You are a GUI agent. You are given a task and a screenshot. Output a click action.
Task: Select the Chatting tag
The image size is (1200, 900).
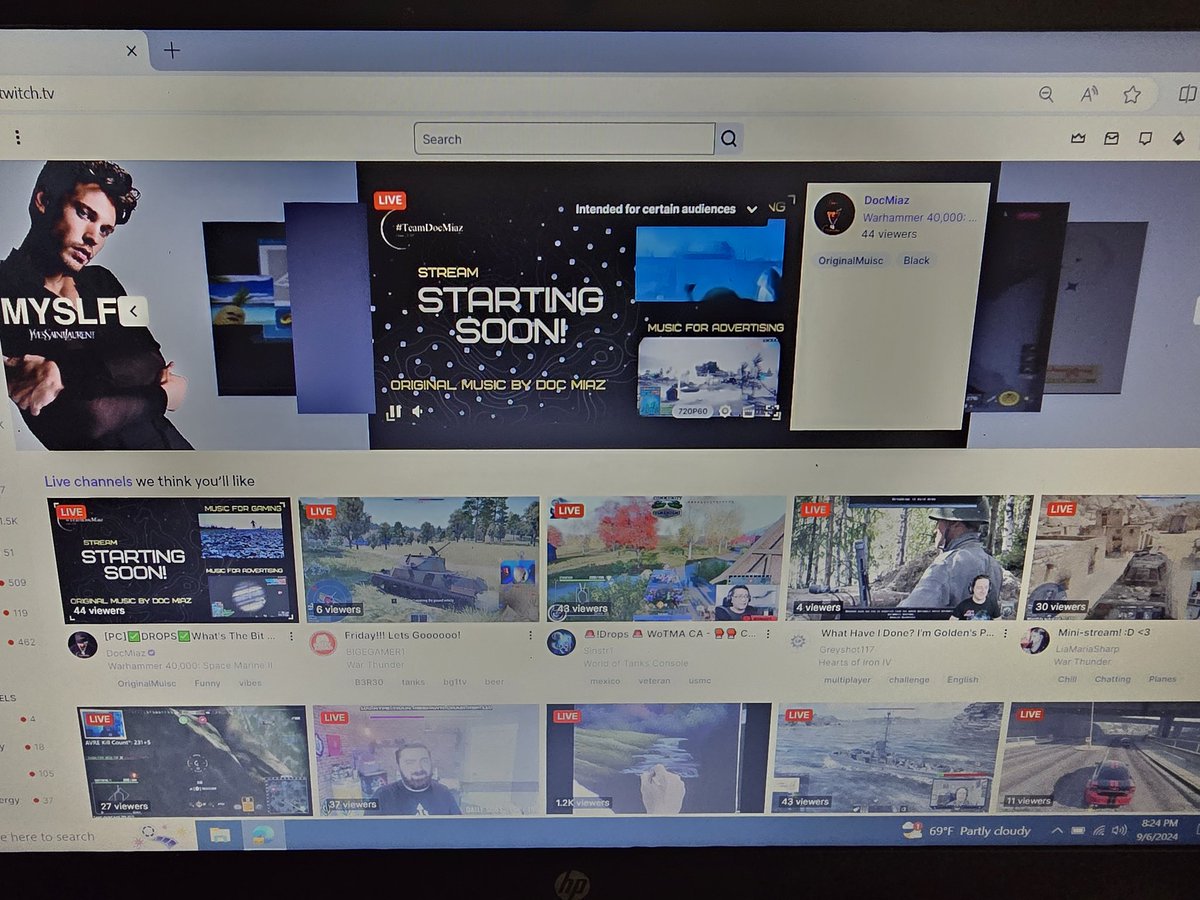tap(1112, 679)
